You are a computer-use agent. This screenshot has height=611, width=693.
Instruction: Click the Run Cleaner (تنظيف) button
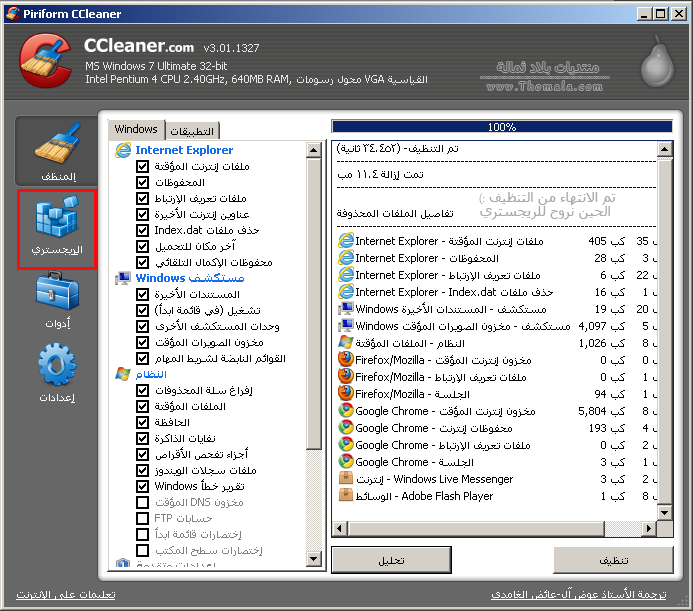coord(613,560)
